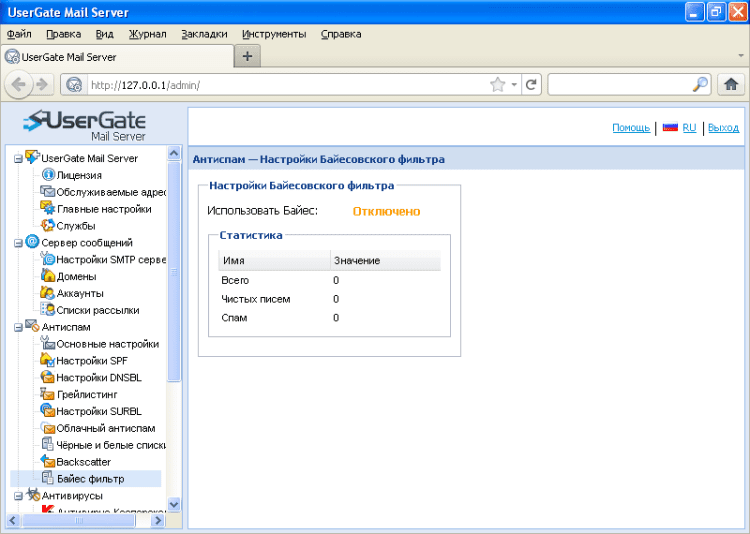The width and height of the screenshot is (750, 534).
Task: Click the Reload page icon
Action: coord(531,85)
